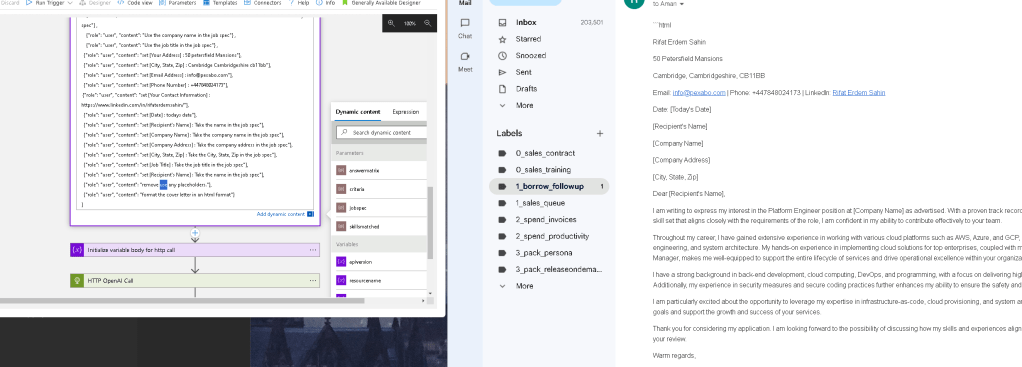Insert the jobspec parameter icon
The width and height of the screenshot is (1022, 367).
tap(341, 207)
